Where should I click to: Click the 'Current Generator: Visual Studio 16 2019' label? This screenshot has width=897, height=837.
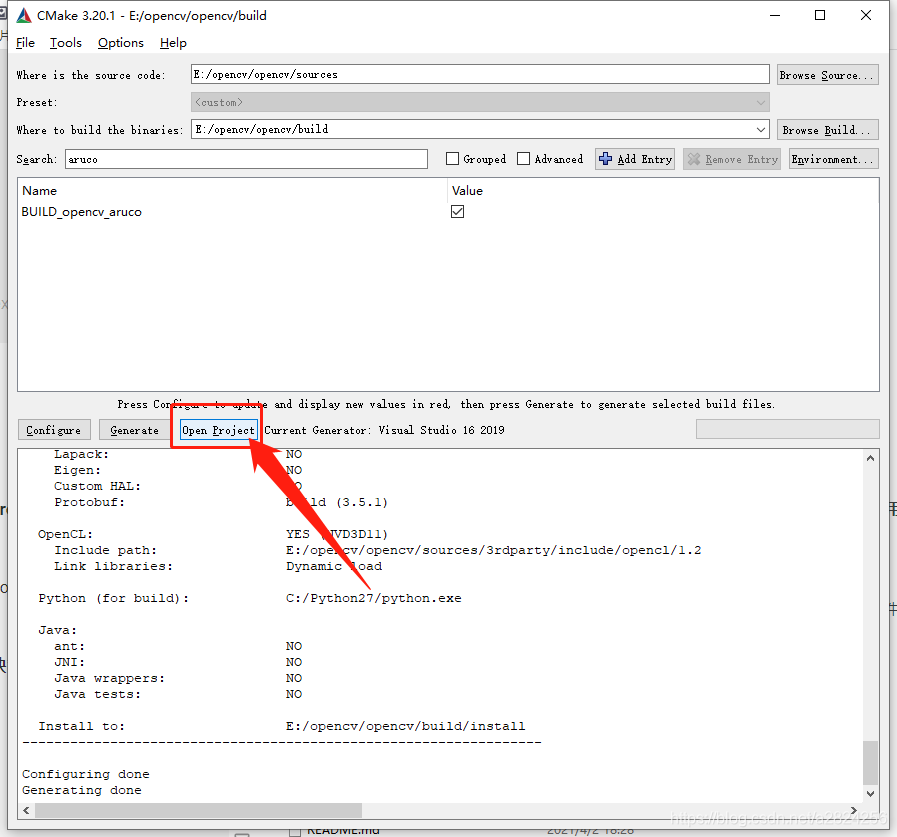click(x=384, y=430)
